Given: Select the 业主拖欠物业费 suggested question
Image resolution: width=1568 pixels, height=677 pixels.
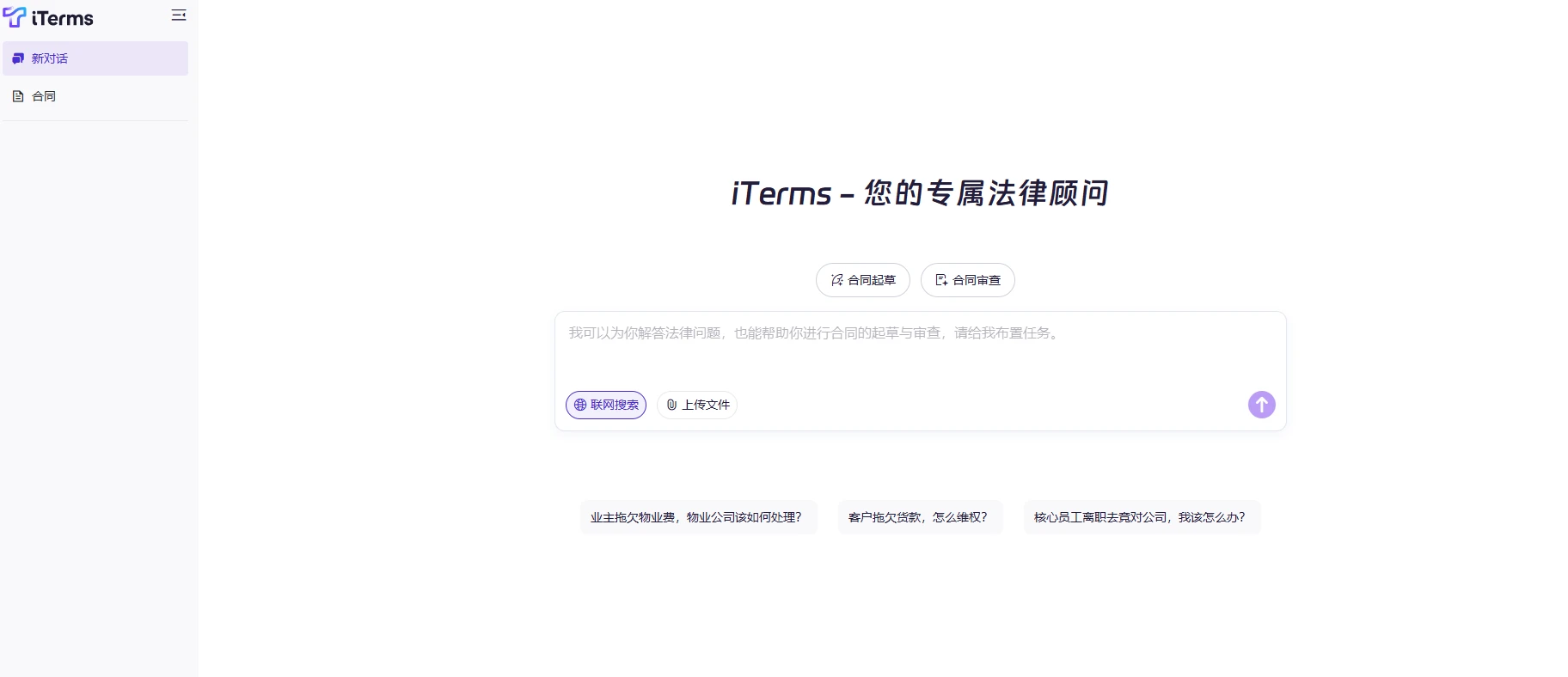Looking at the screenshot, I should 697,517.
